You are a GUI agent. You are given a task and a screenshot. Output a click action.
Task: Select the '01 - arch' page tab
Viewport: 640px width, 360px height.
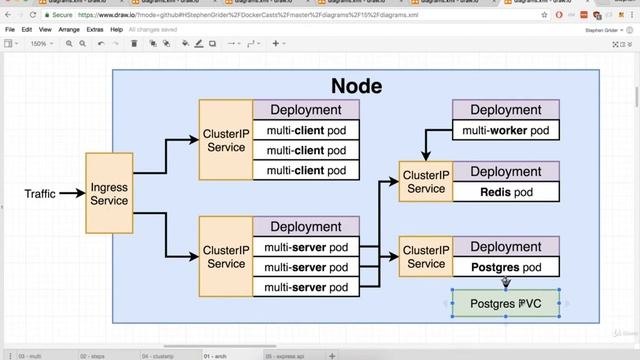pos(215,356)
